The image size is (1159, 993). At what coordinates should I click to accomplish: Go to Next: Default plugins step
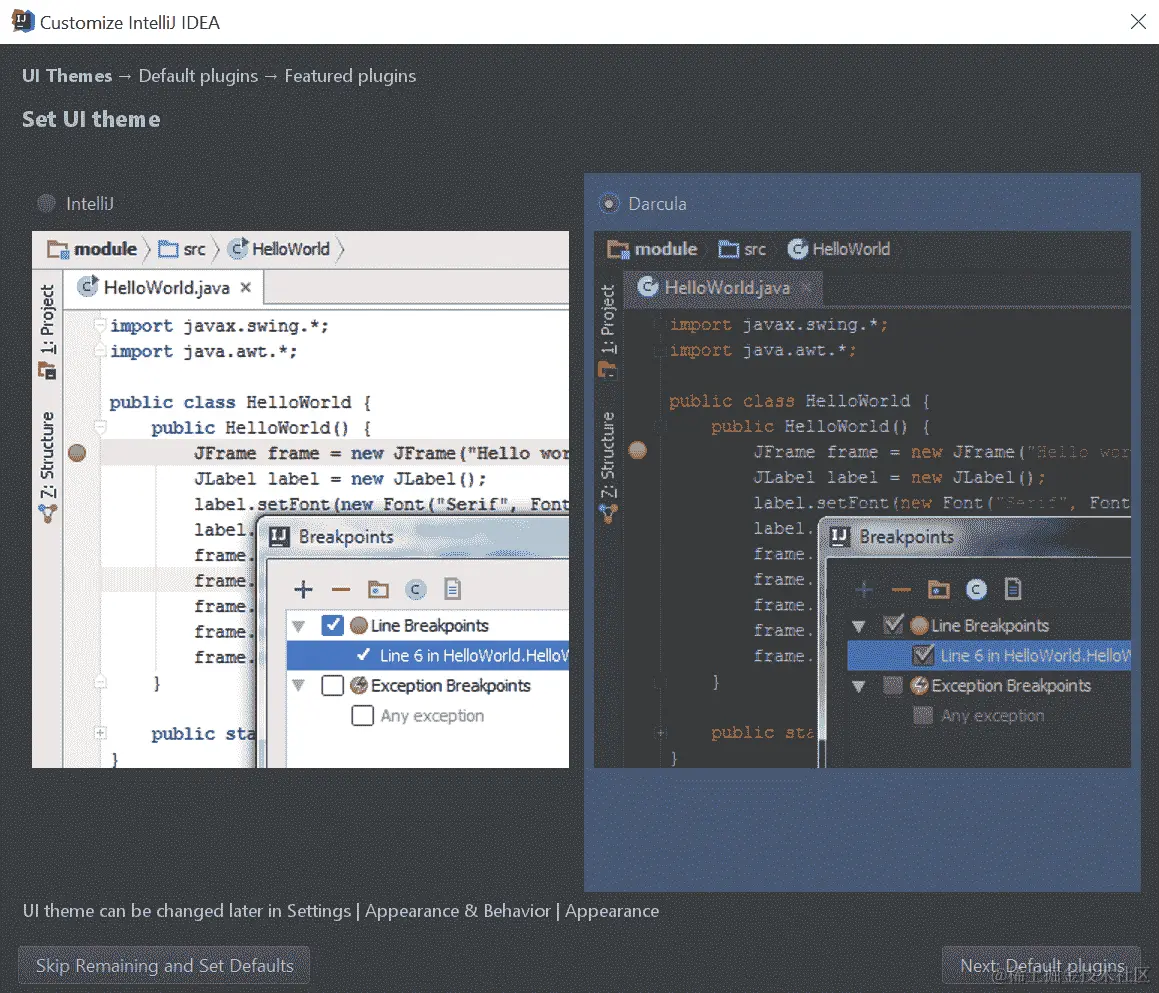(x=1041, y=965)
